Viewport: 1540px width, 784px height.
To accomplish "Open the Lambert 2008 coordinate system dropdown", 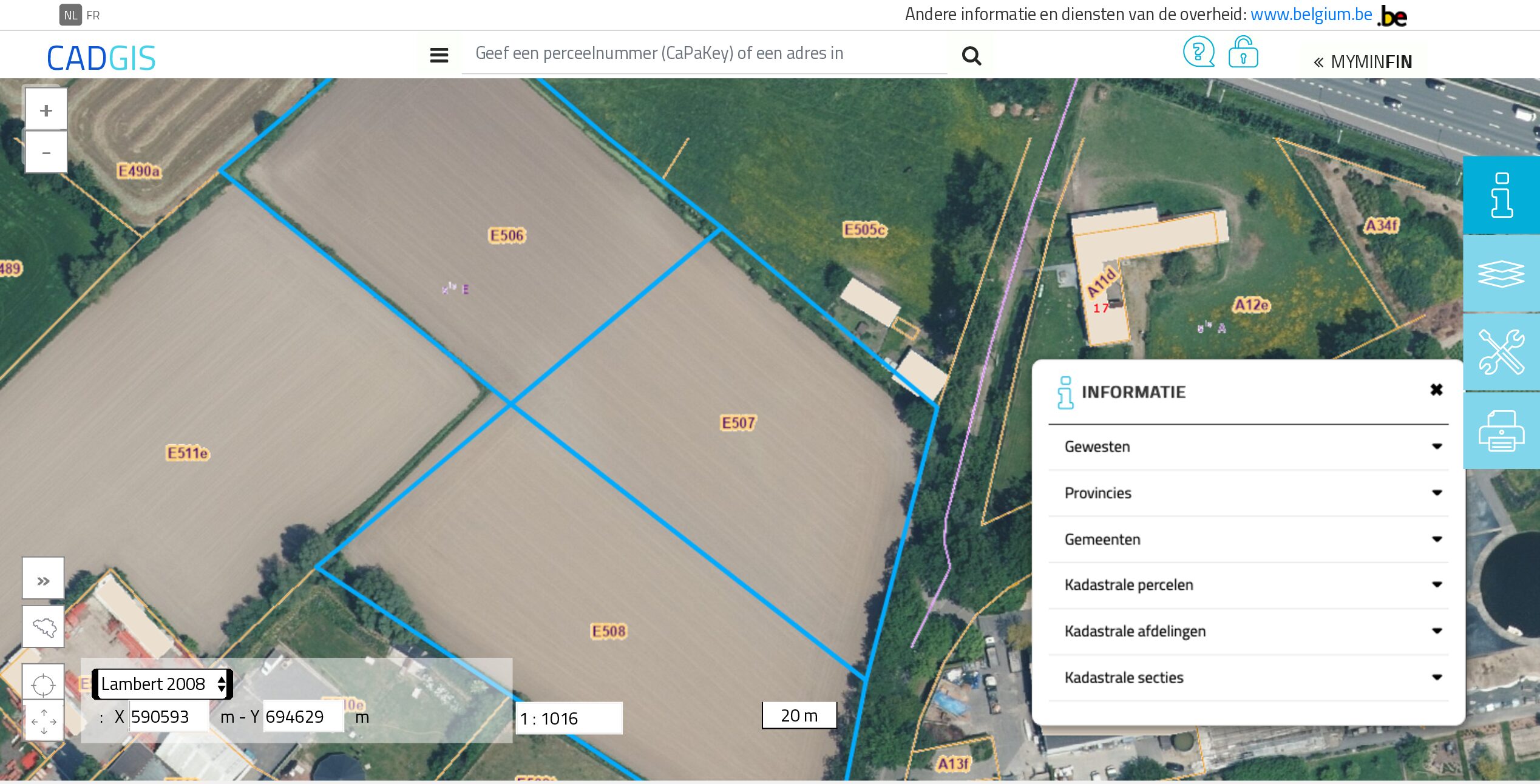I will click(x=162, y=684).
